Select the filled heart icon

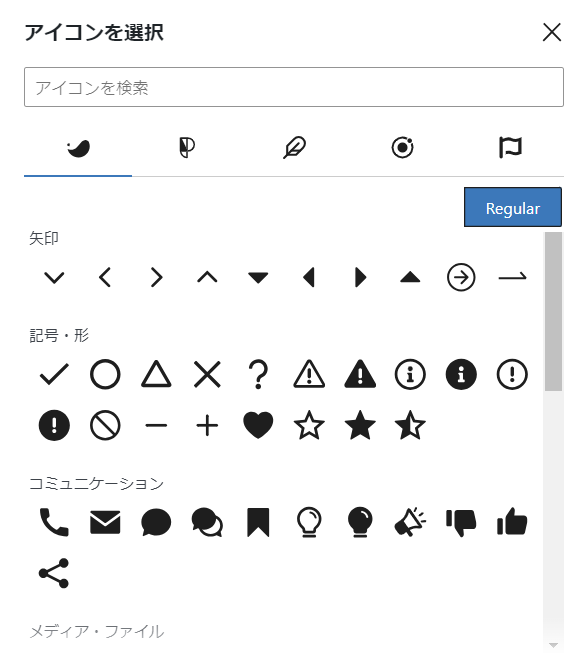pyautogui.click(x=258, y=425)
